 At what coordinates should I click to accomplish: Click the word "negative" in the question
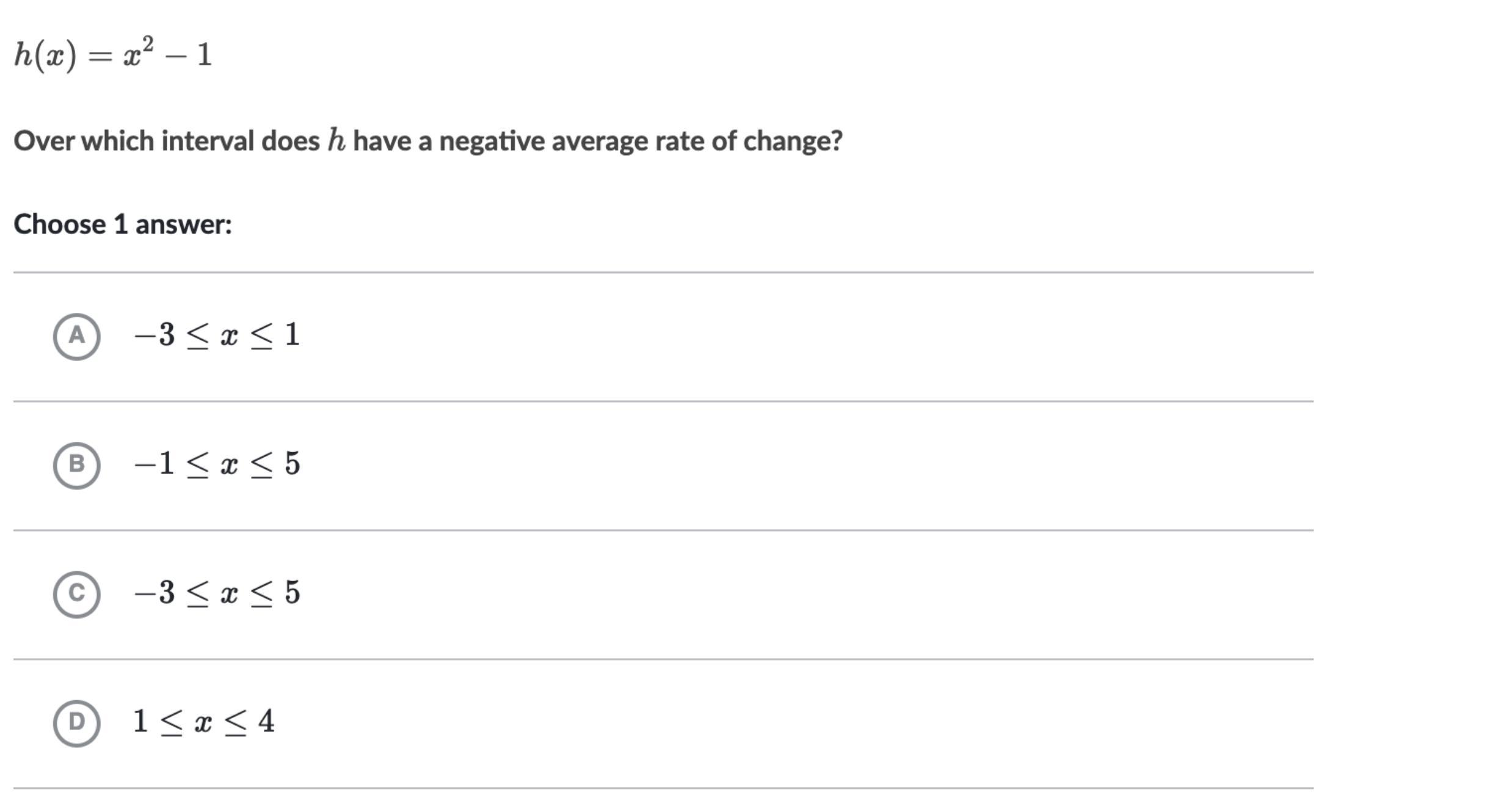492,141
